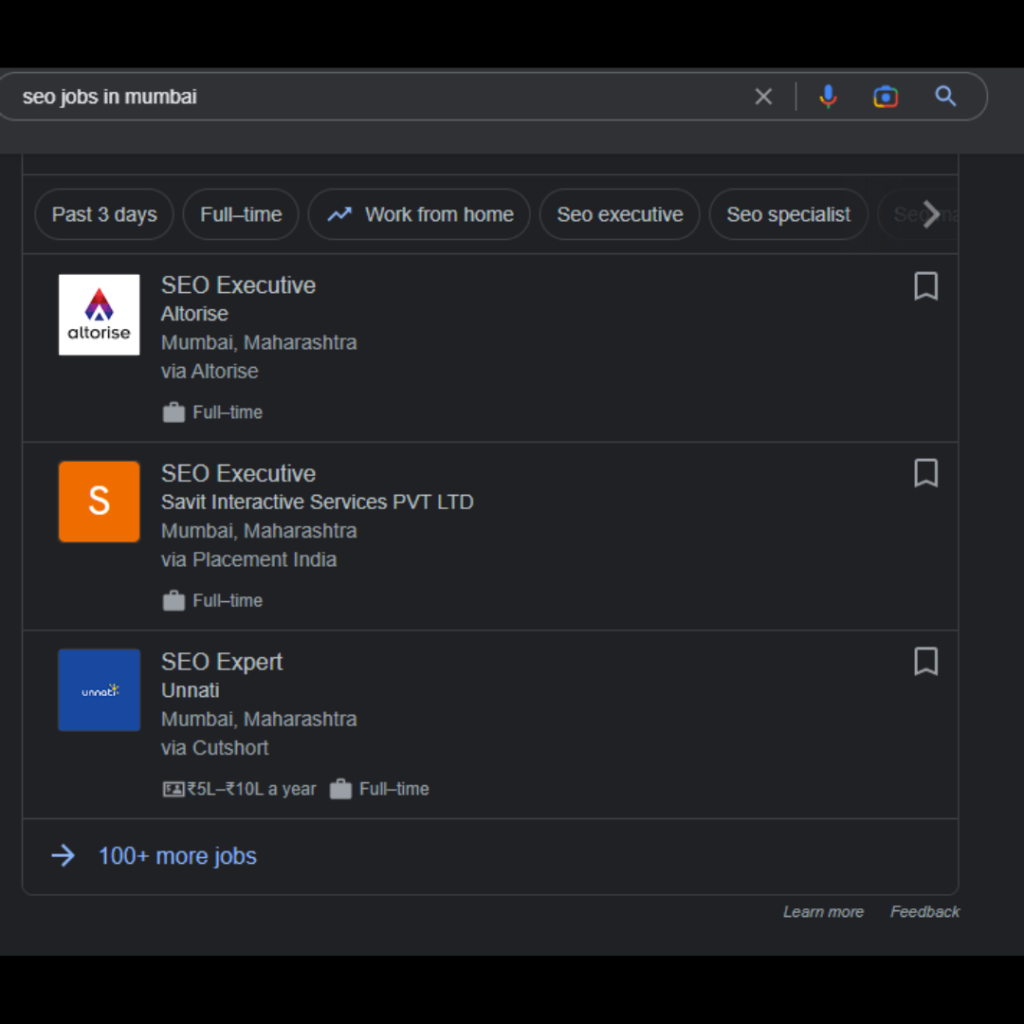Bookmark the Unnati SEO Expert job

(x=926, y=662)
